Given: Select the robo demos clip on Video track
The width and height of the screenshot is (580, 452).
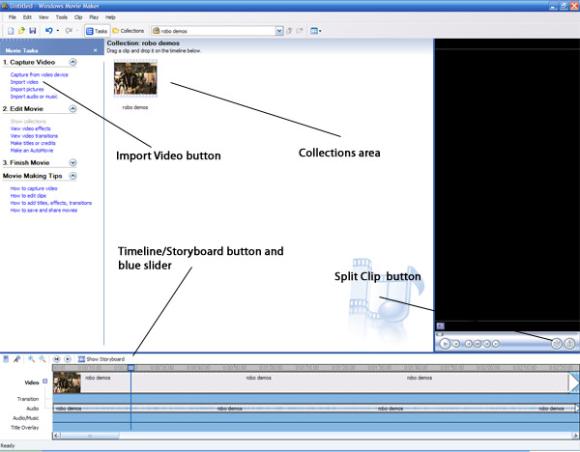Looking at the screenshot, I should tap(311, 382).
